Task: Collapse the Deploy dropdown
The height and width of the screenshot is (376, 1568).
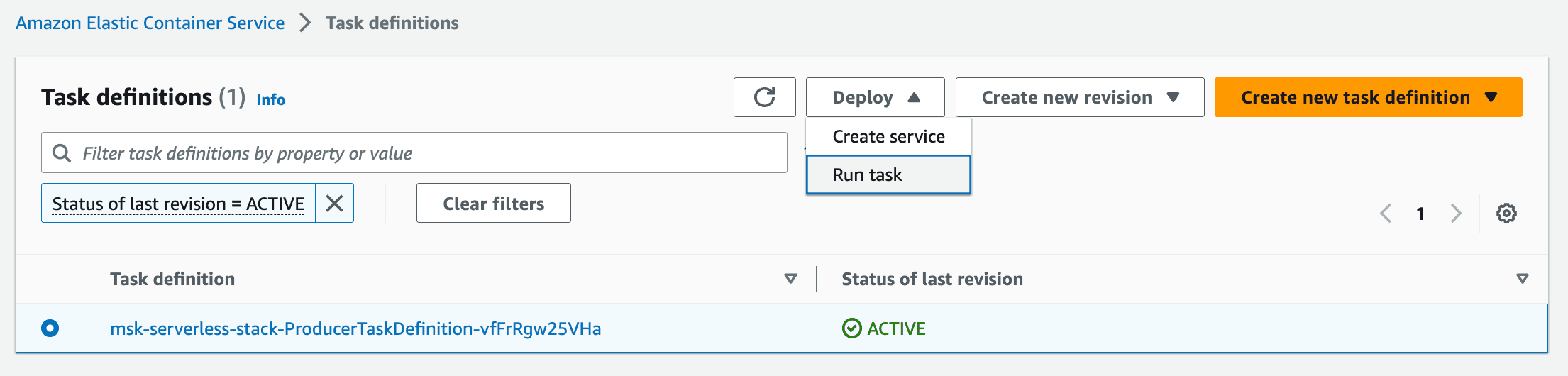Action: tap(875, 97)
